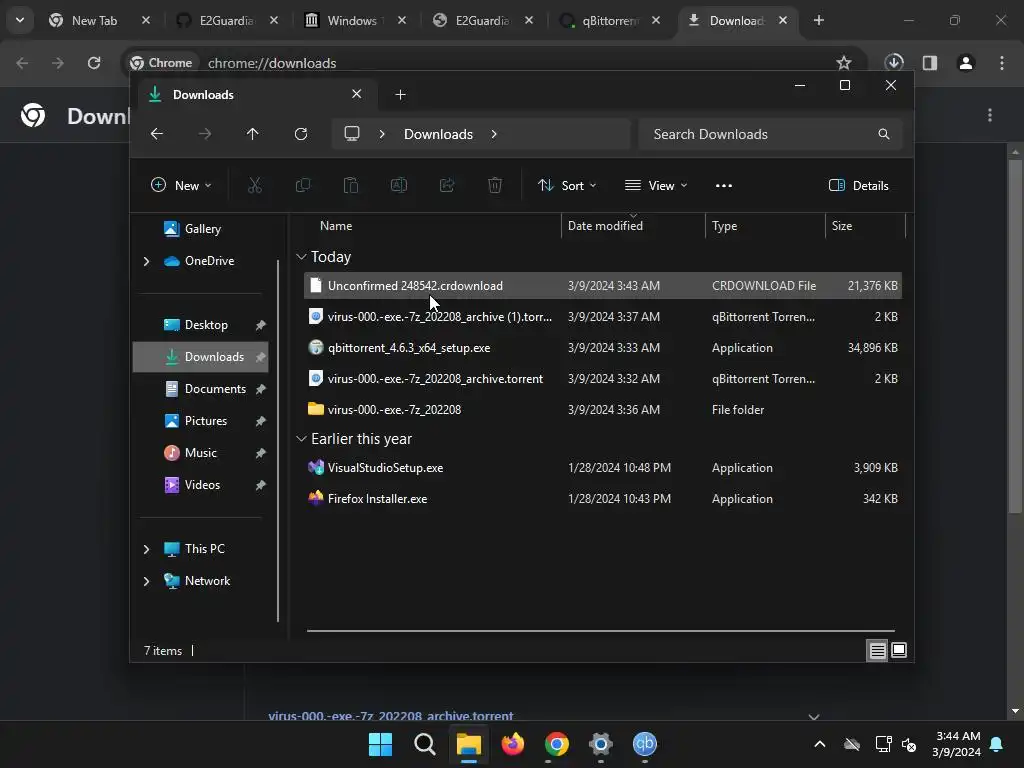
Task: Open the New dropdown menu
Action: pyautogui.click(x=181, y=185)
